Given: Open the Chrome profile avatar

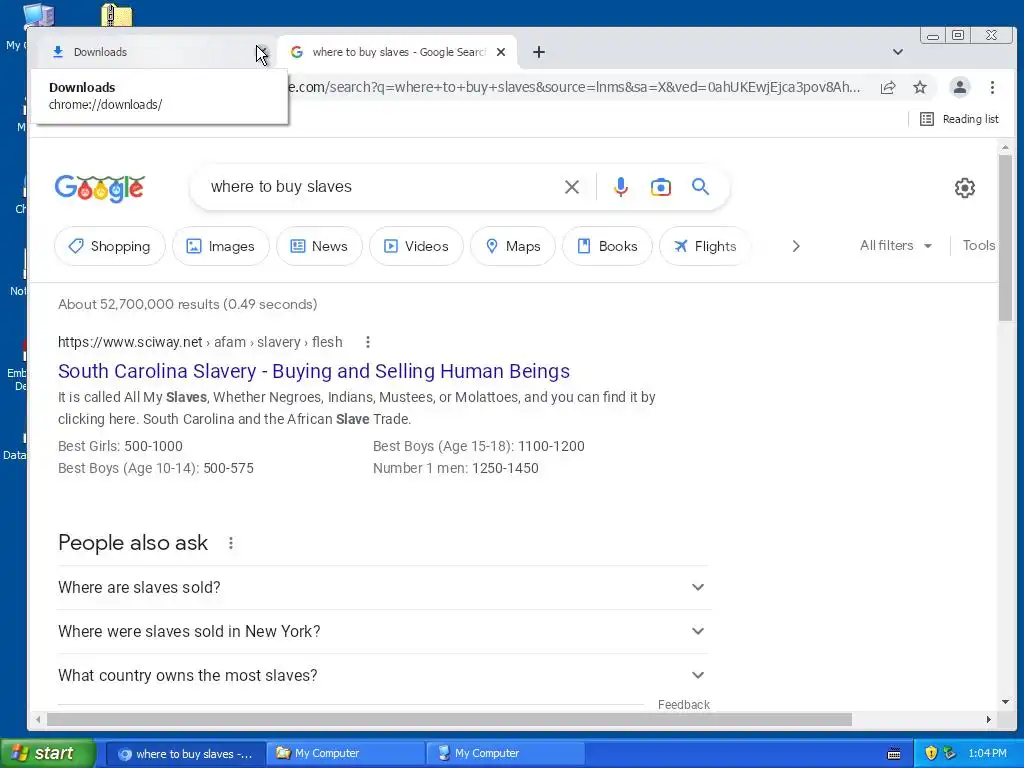Looking at the screenshot, I should 959,88.
